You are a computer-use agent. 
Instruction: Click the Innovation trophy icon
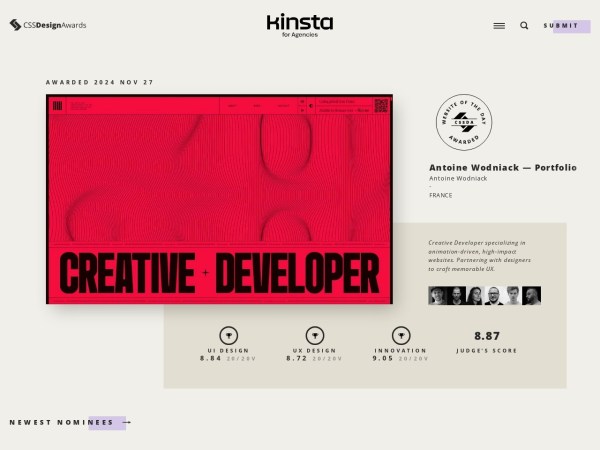[400, 336]
